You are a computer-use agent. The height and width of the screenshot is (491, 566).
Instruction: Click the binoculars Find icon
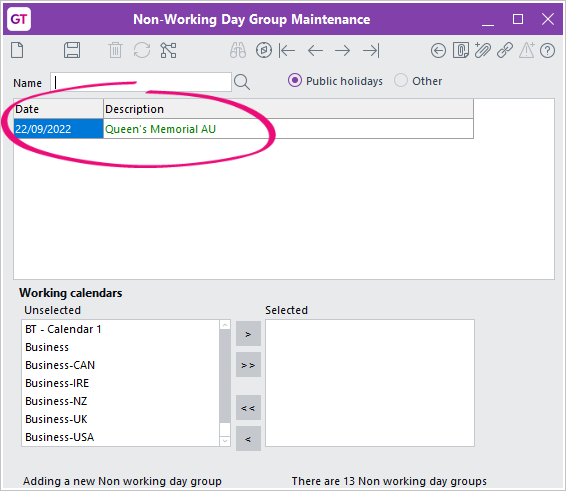point(238,50)
